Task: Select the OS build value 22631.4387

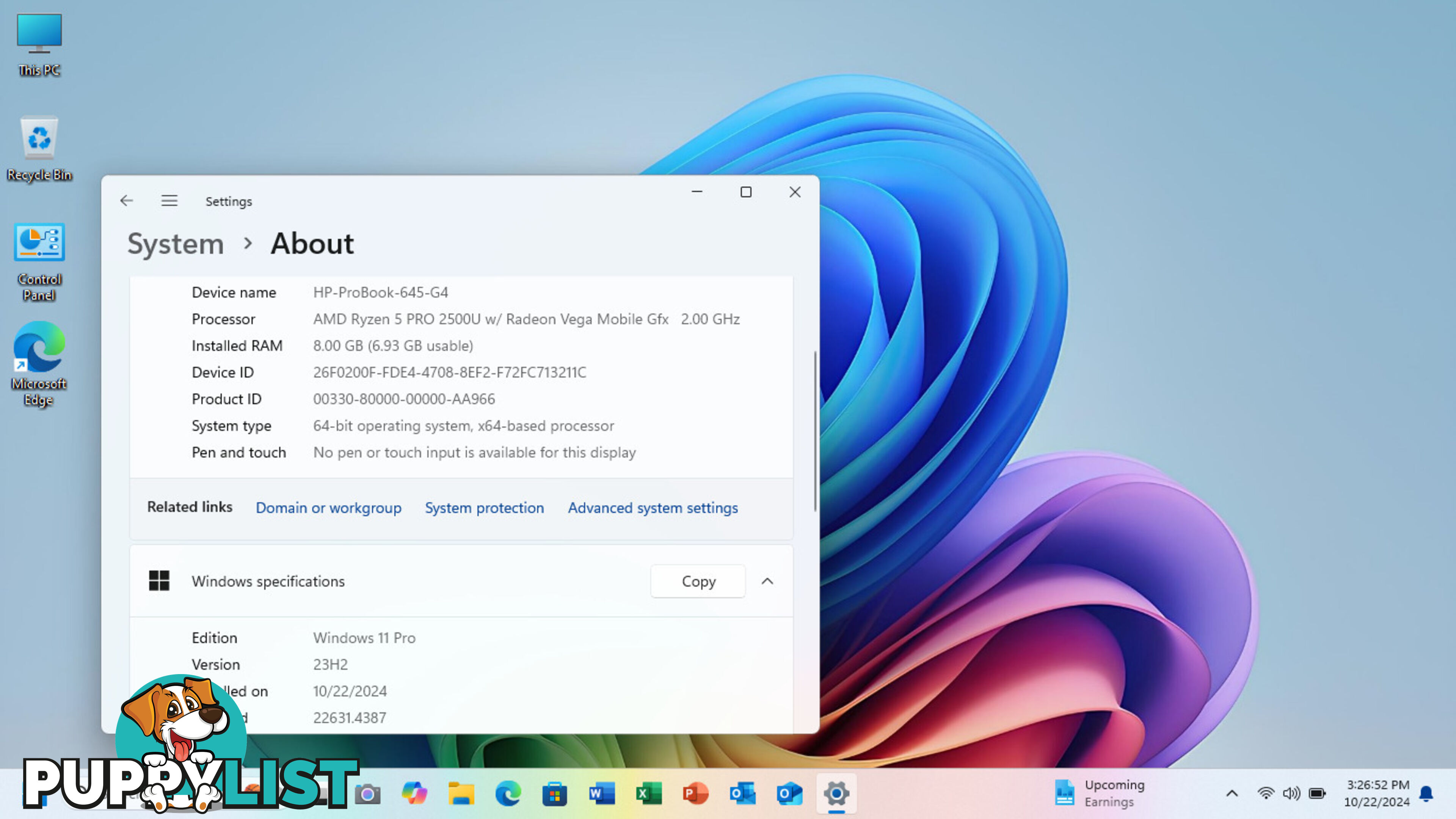Action: point(349,718)
